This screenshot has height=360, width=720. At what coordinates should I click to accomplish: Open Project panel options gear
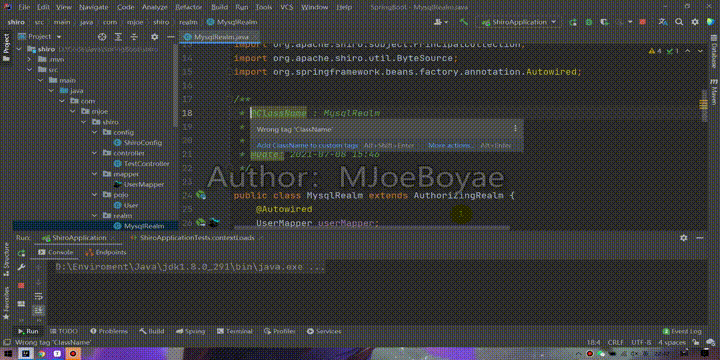pyautogui.click(x=155, y=37)
